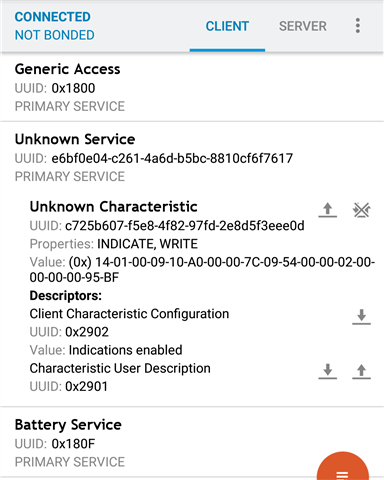Tap the CONNECTED status label
Viewport: 384px width, 480px height.
(52, 17)
